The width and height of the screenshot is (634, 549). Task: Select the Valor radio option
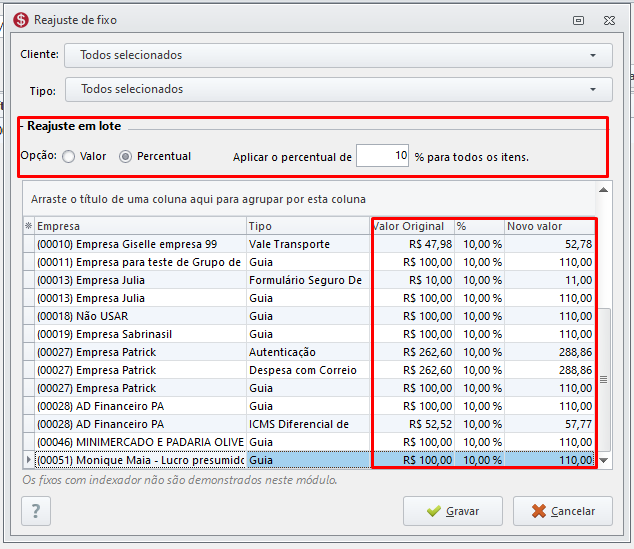pos(69,156)
